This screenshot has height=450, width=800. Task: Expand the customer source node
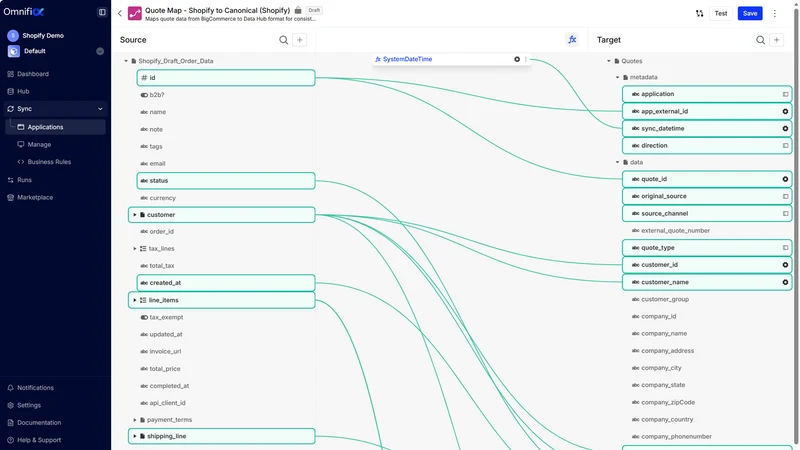pyautogui.click(x=135, y=215)
